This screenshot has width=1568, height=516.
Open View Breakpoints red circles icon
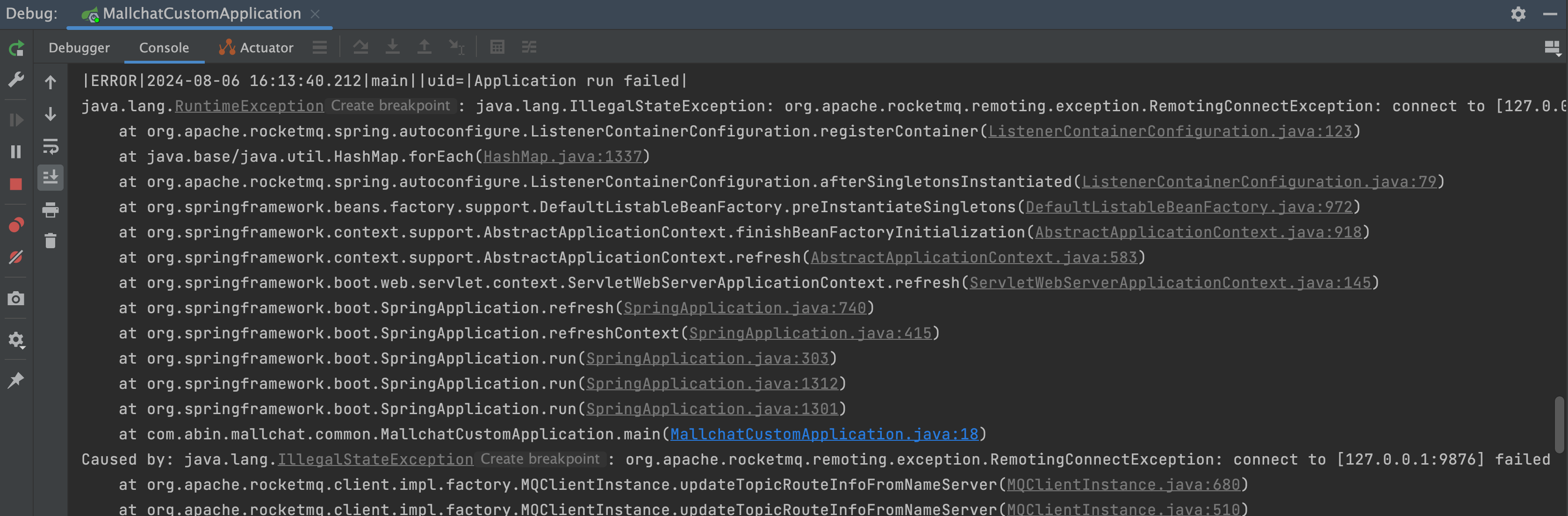pyautogui.click(x=16, y=225)
